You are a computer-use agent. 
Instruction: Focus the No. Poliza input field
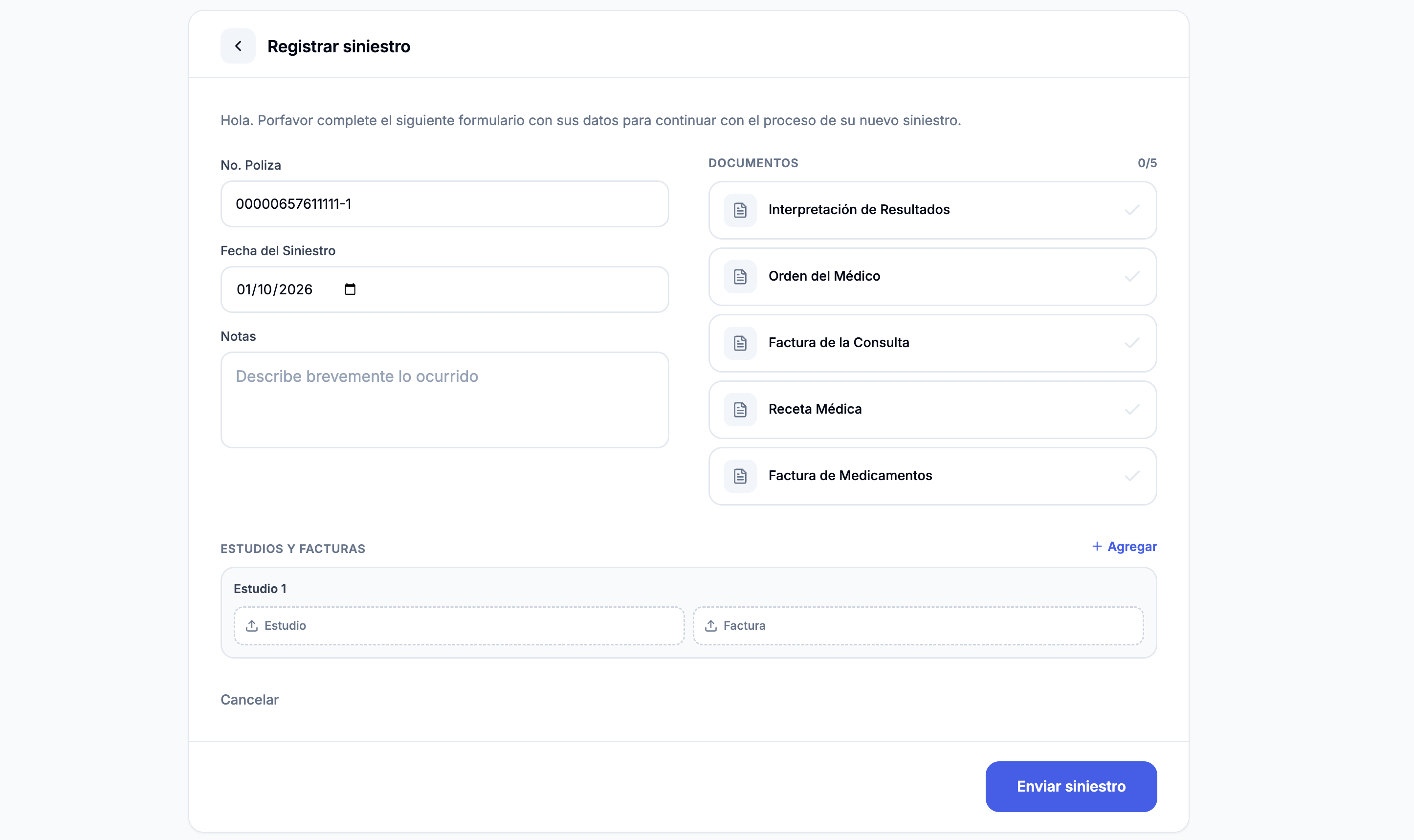click(x=444, y=204)
